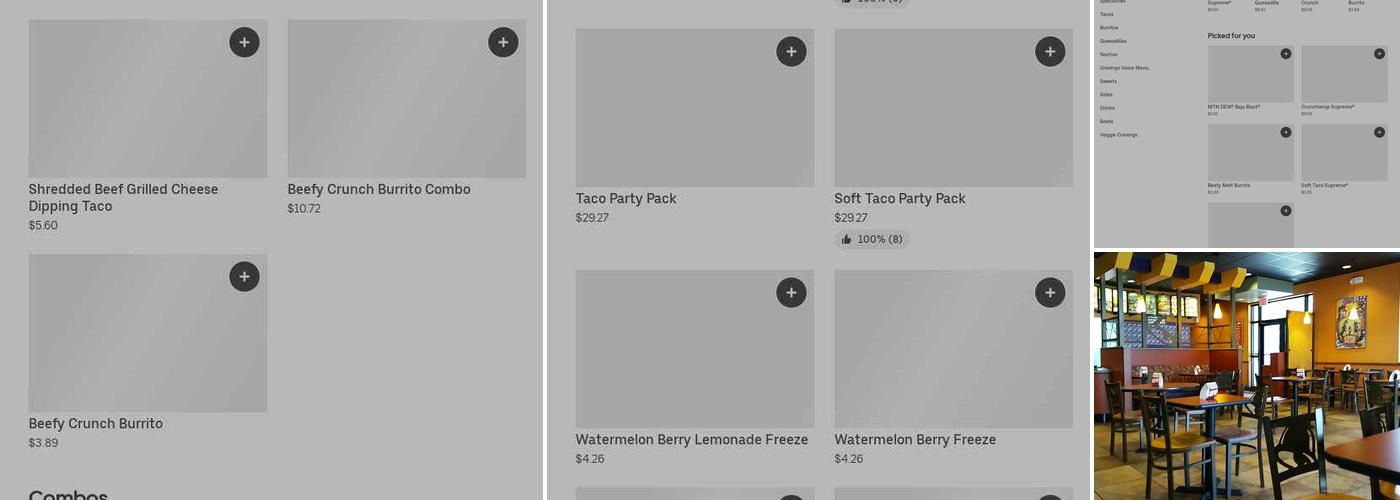Click the Beefy Crunch Burrito Combo title
This screenshot has width=1400, height=500.
pos(379,190)
